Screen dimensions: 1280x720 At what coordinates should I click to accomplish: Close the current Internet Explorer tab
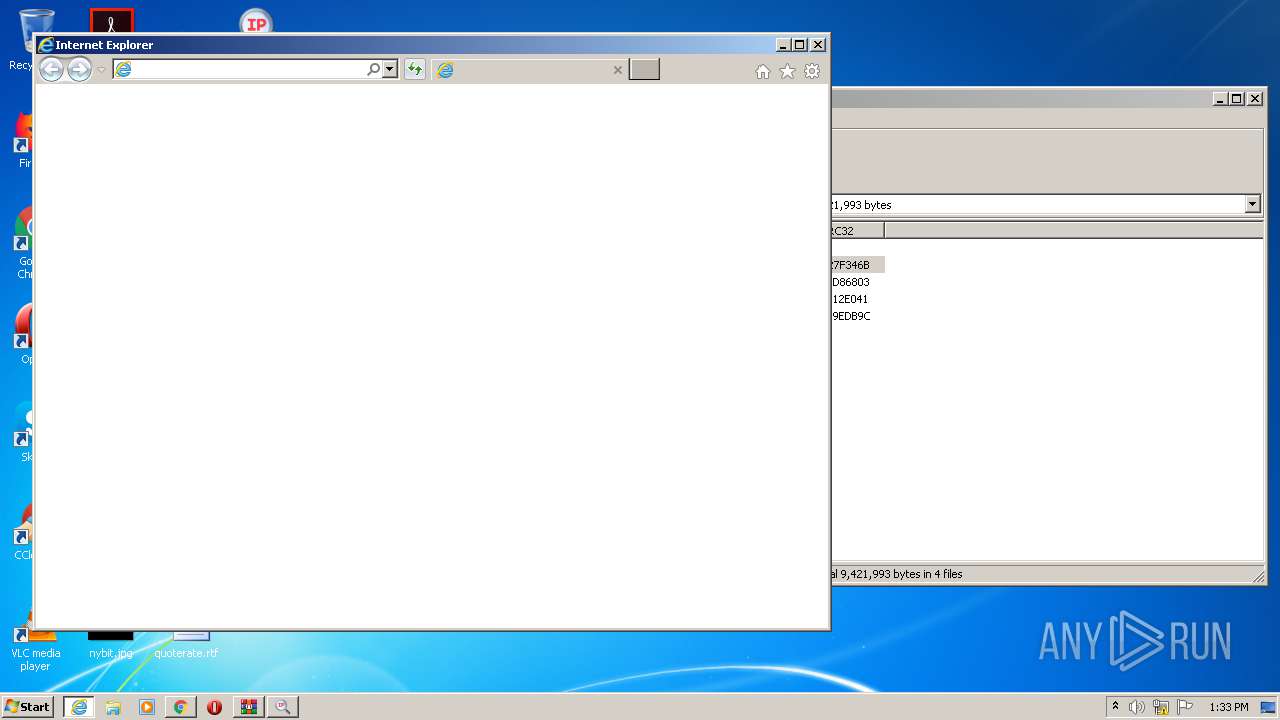click(x=617, y=70)
